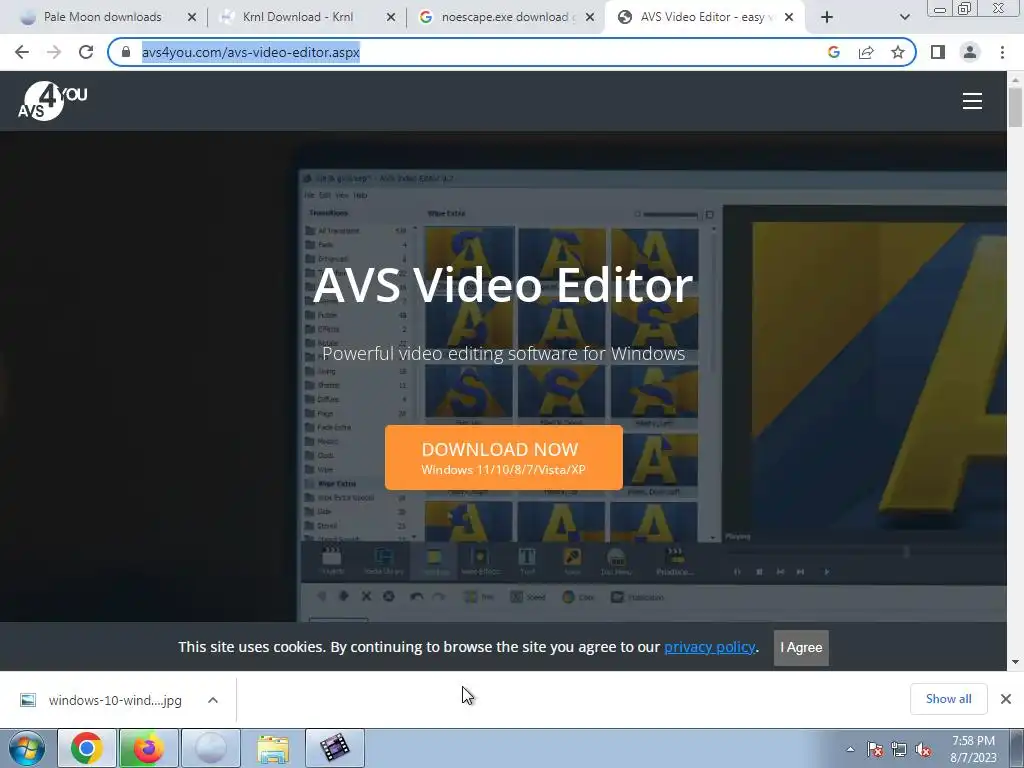1024x768 pixels.
Task: Select the AVS Video Editor tab
Action: pos(703,17)
